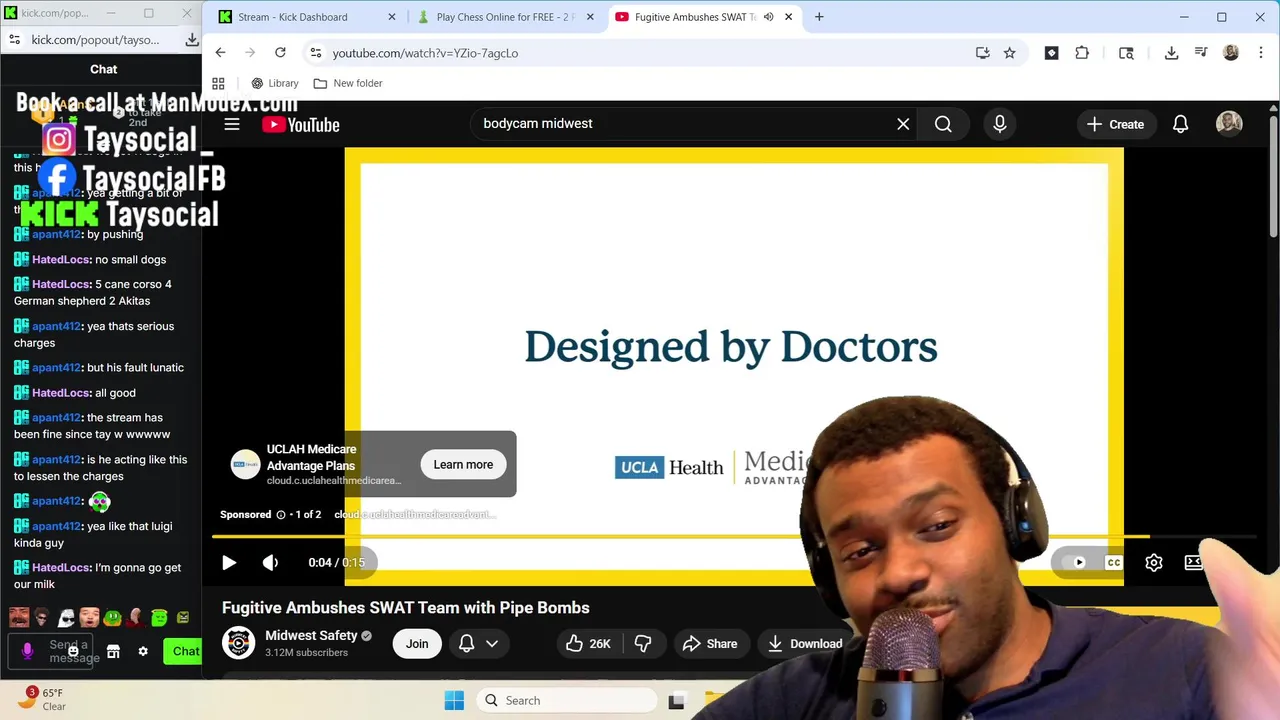Open the Extensions puzzle icon
1280x720 pixels.
[x=1082, y=53]
